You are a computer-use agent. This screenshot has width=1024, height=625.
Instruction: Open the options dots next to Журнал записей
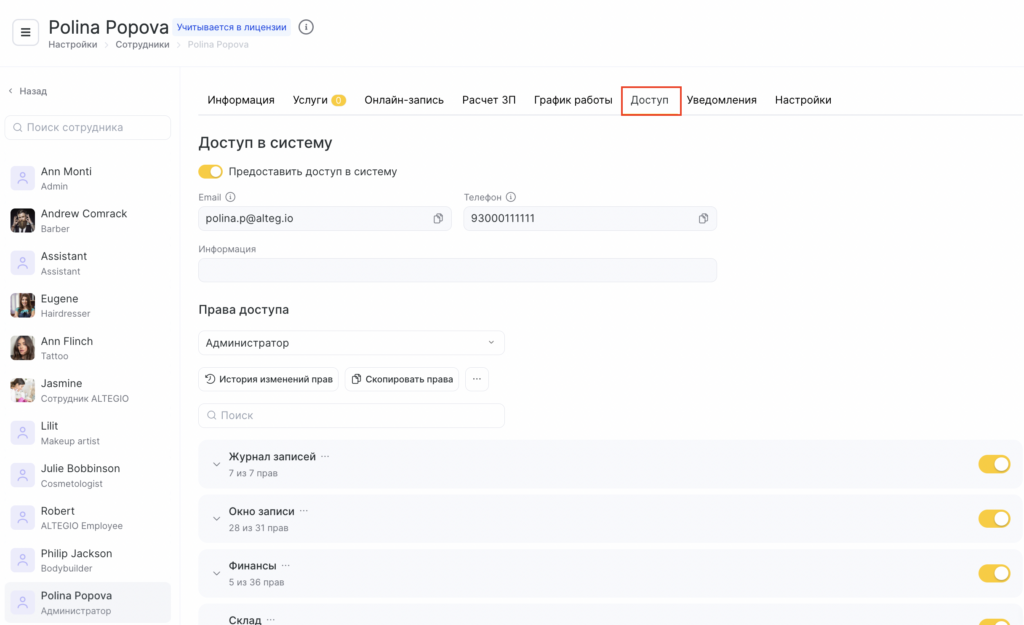pos(325,457)
